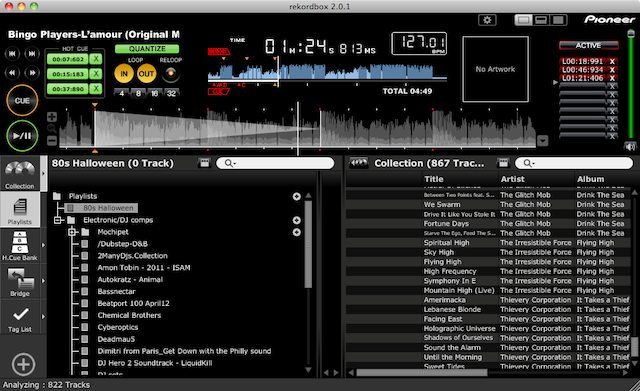Open the Deadmau5 playlist
The width and height of the screenshot is (640, 391).
coord(116,340)
